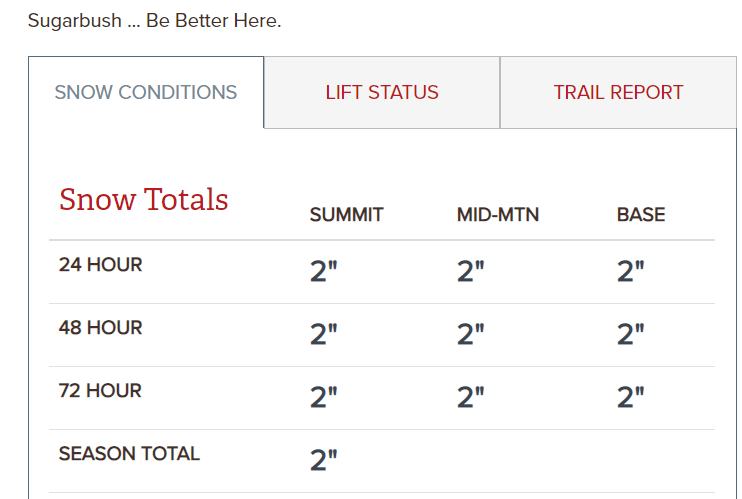This screenshot has height=499, width=742.
Task: Click the 72 hour mid-mountain snowfall value
Action: click(471, 398)
